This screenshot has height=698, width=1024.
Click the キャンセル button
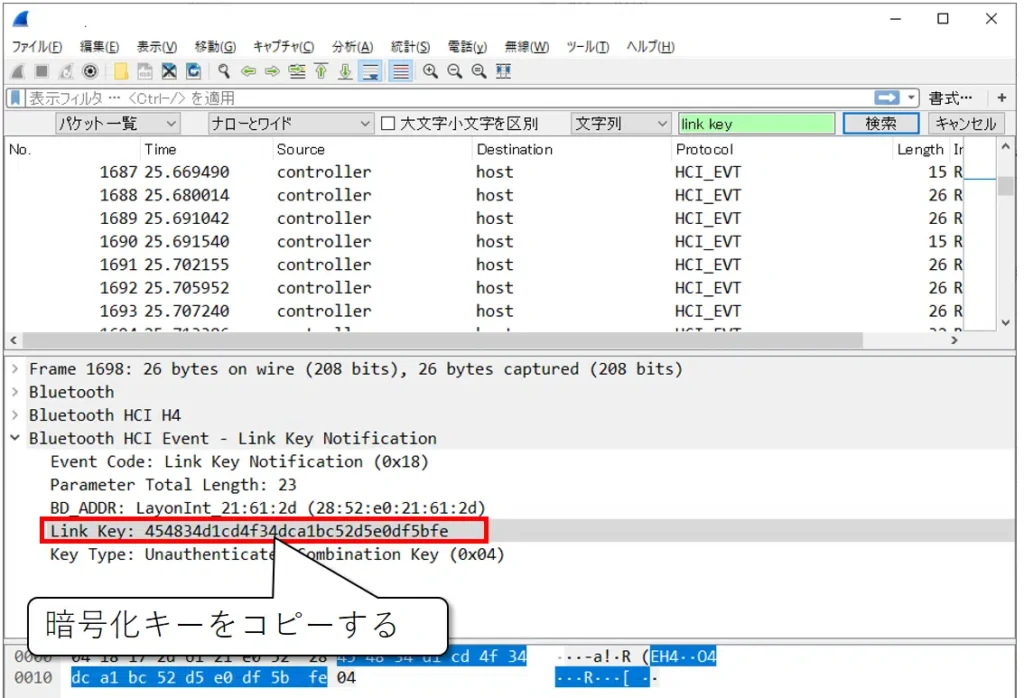(x=966, y=124)
